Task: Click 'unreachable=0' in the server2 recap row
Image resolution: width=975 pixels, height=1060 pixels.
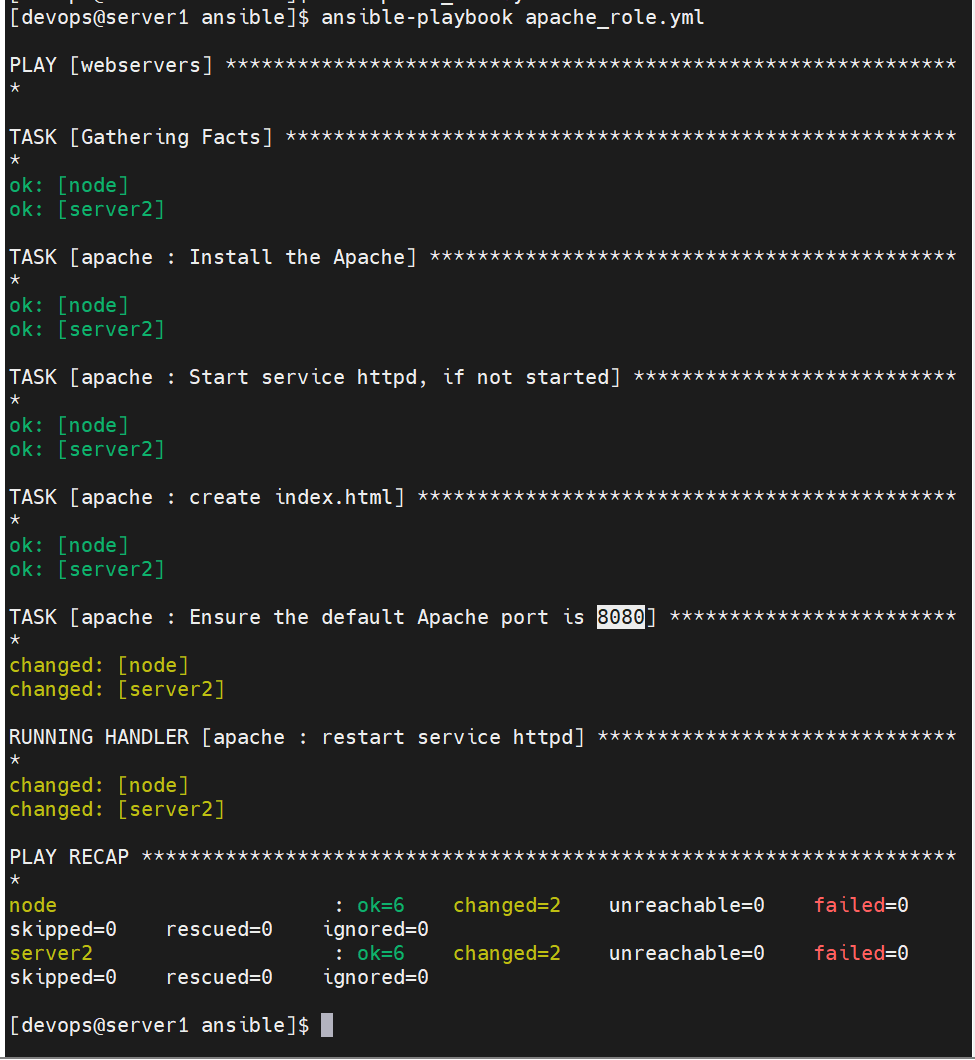Action: [x=686, y=953]
